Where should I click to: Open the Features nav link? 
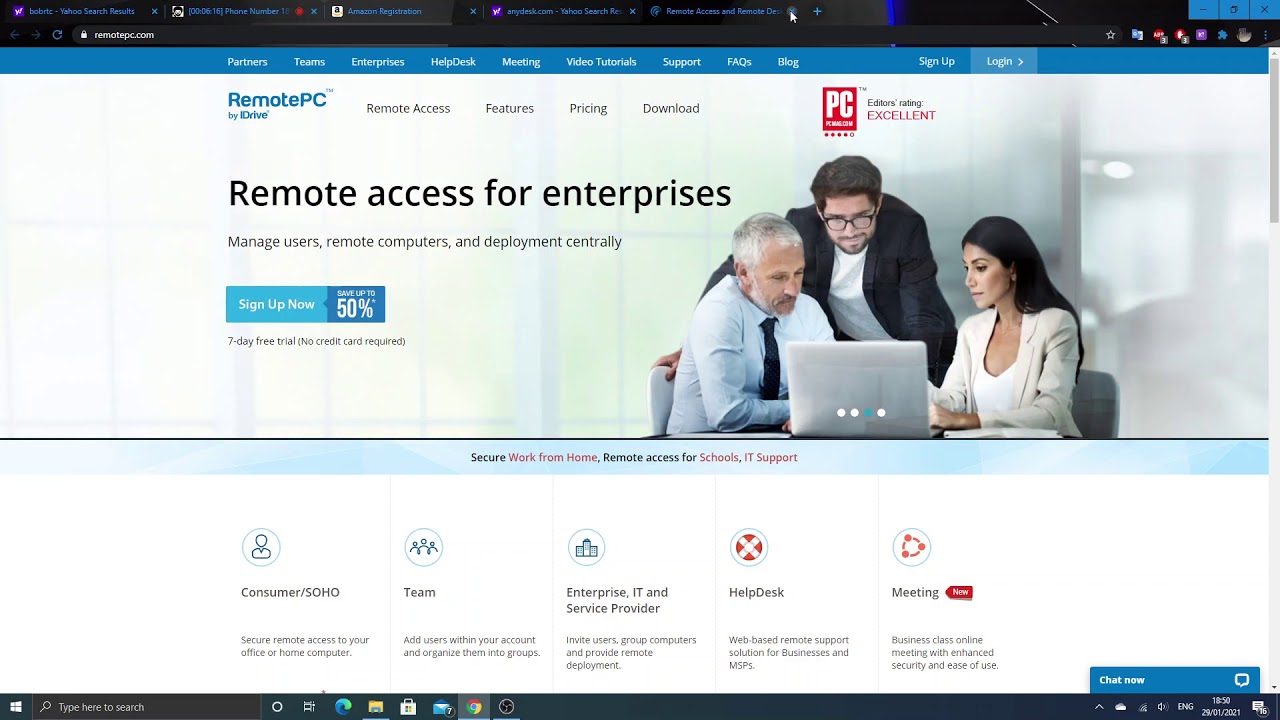(510, 108)
